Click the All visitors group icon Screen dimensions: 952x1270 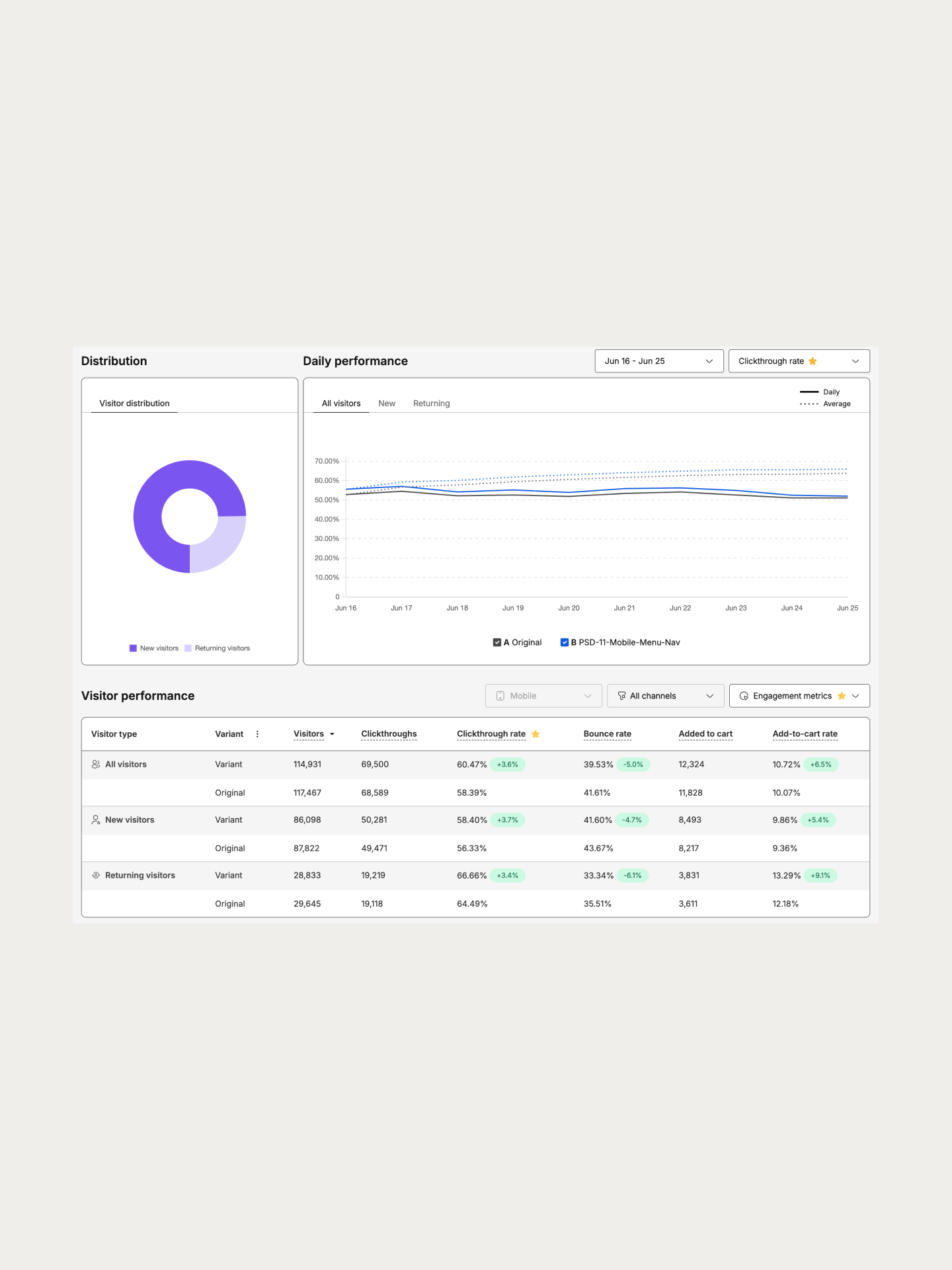[x=96, y=765]
